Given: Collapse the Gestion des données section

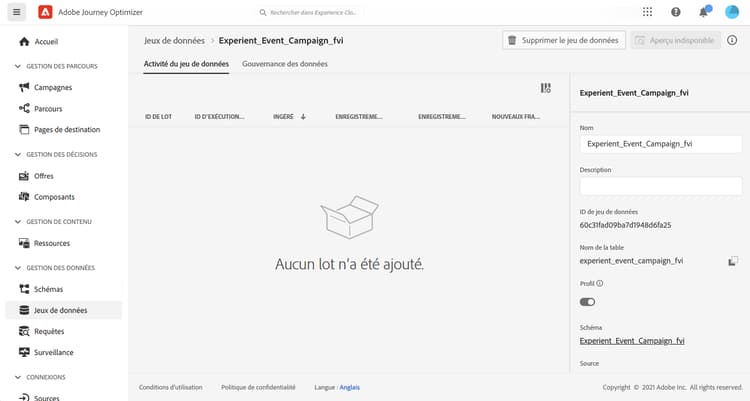Looking at the screenshot, I should 18,267.
